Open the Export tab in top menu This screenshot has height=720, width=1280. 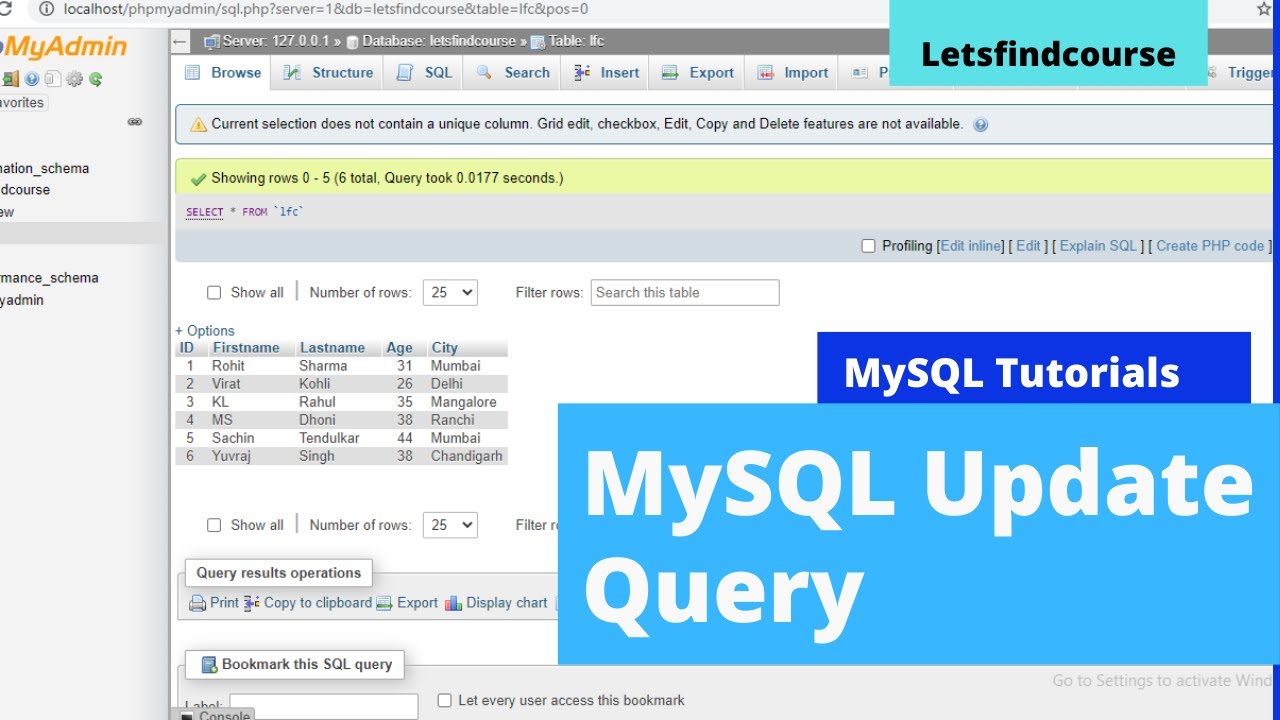click(698, 73)
